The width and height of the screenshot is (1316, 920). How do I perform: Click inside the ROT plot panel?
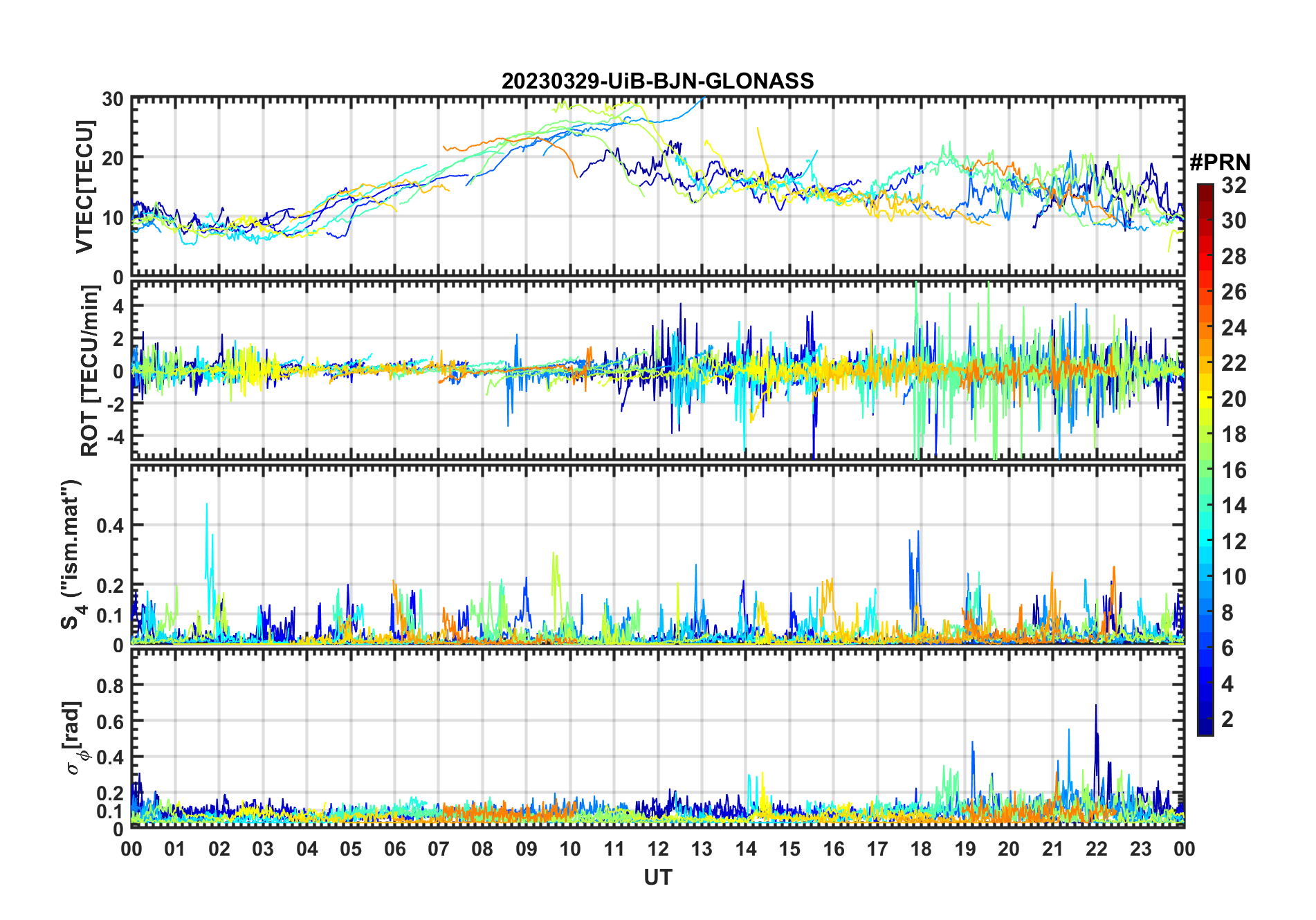[657, 370]
